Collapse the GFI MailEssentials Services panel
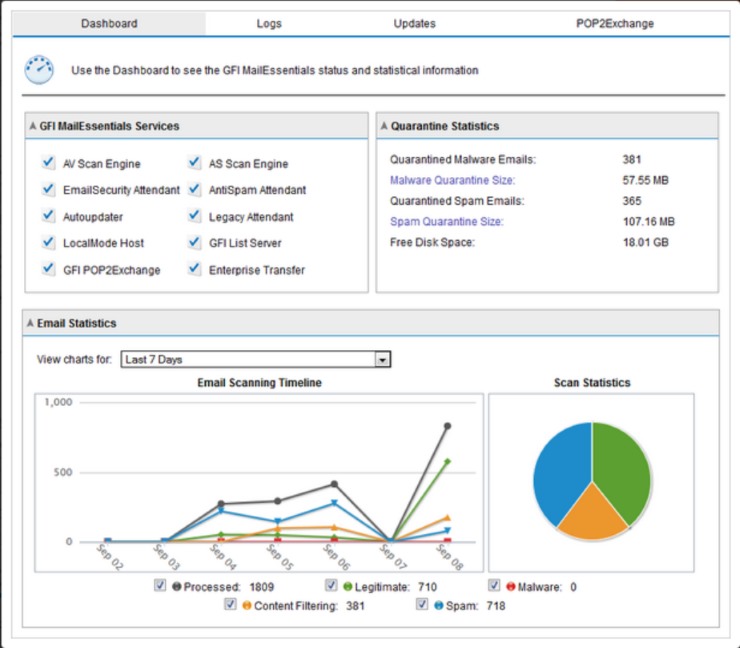The width and height of the screenshot is (740, 648). pos(33,126)
